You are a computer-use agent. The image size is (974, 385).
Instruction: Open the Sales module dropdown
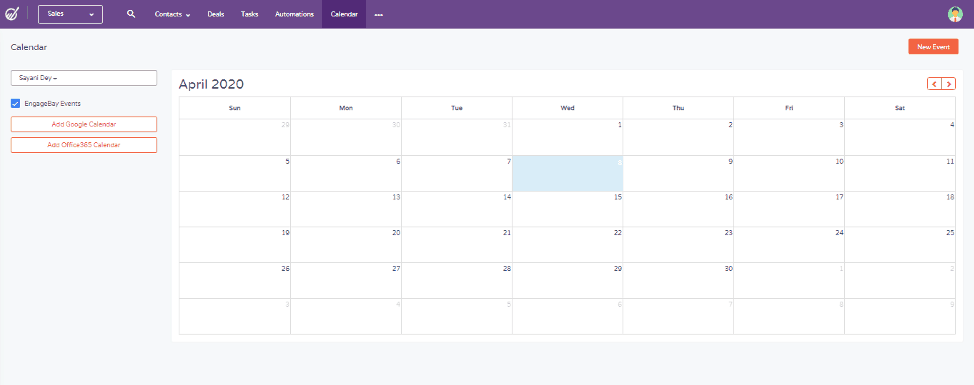pyautogui.click(x=70, y=14)
